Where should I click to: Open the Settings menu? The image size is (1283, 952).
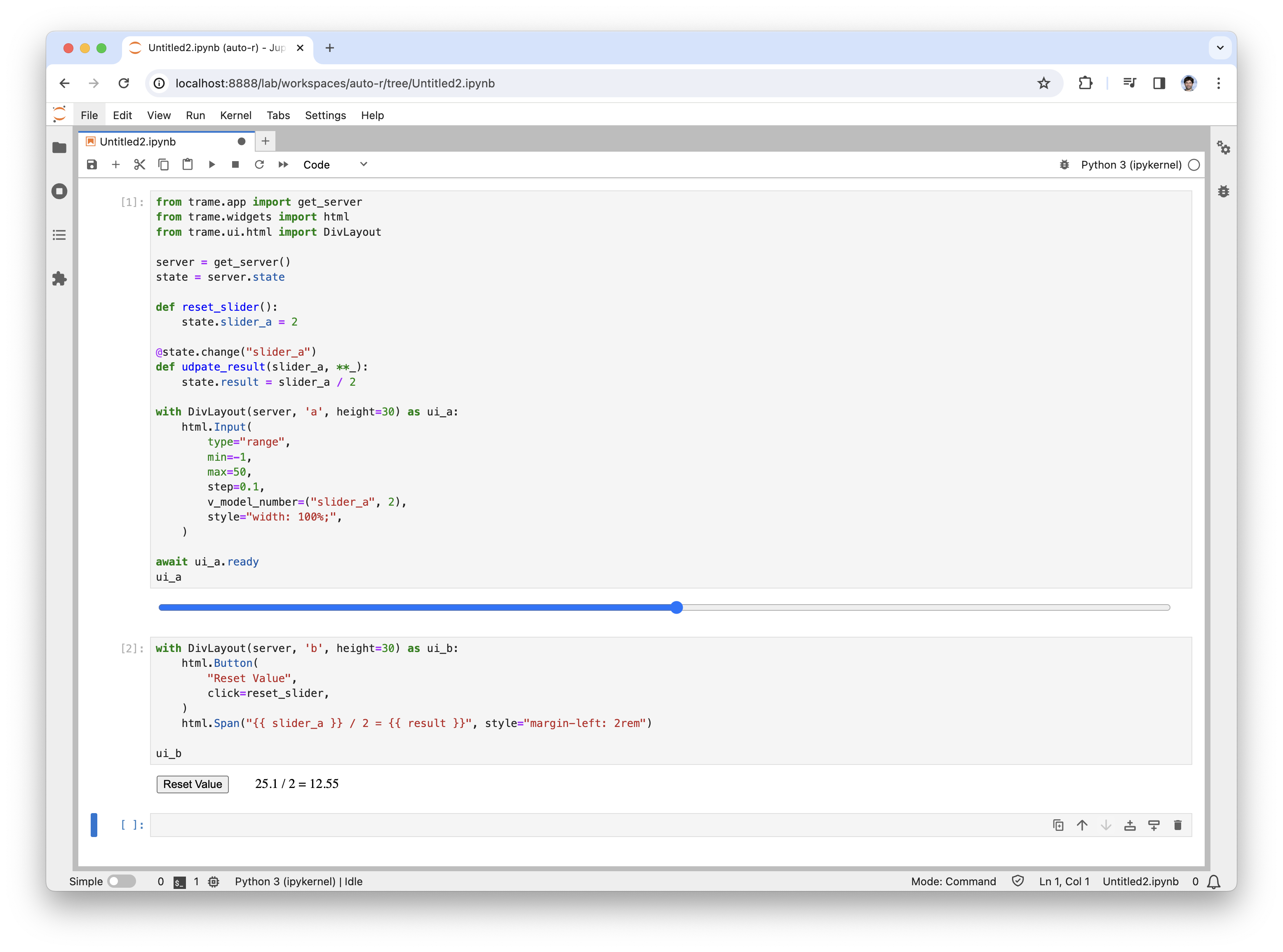(x=325, y=115)
